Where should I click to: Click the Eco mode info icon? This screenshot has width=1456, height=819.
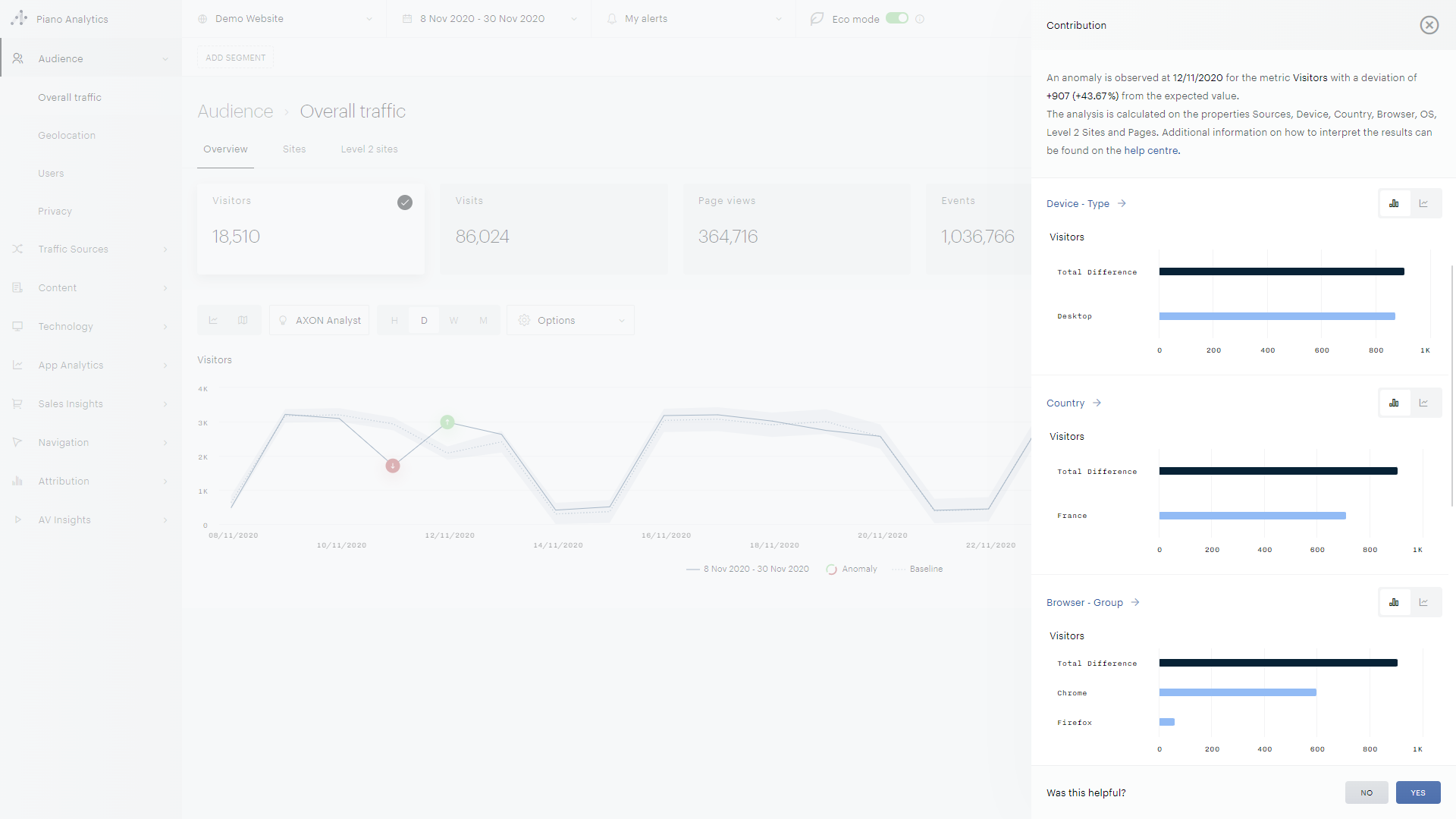click(x=920, y=19)
